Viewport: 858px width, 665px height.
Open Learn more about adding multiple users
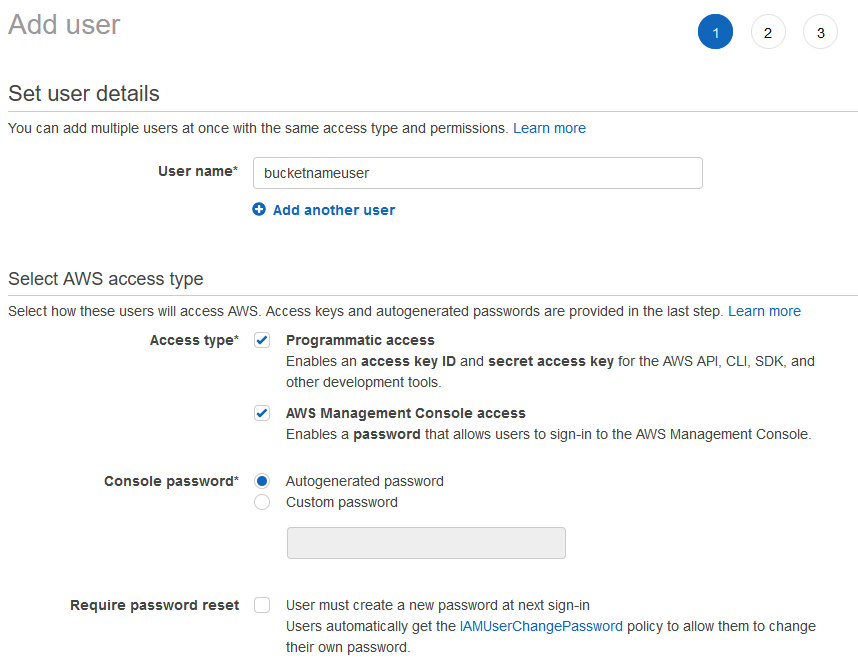click(549, 128)
